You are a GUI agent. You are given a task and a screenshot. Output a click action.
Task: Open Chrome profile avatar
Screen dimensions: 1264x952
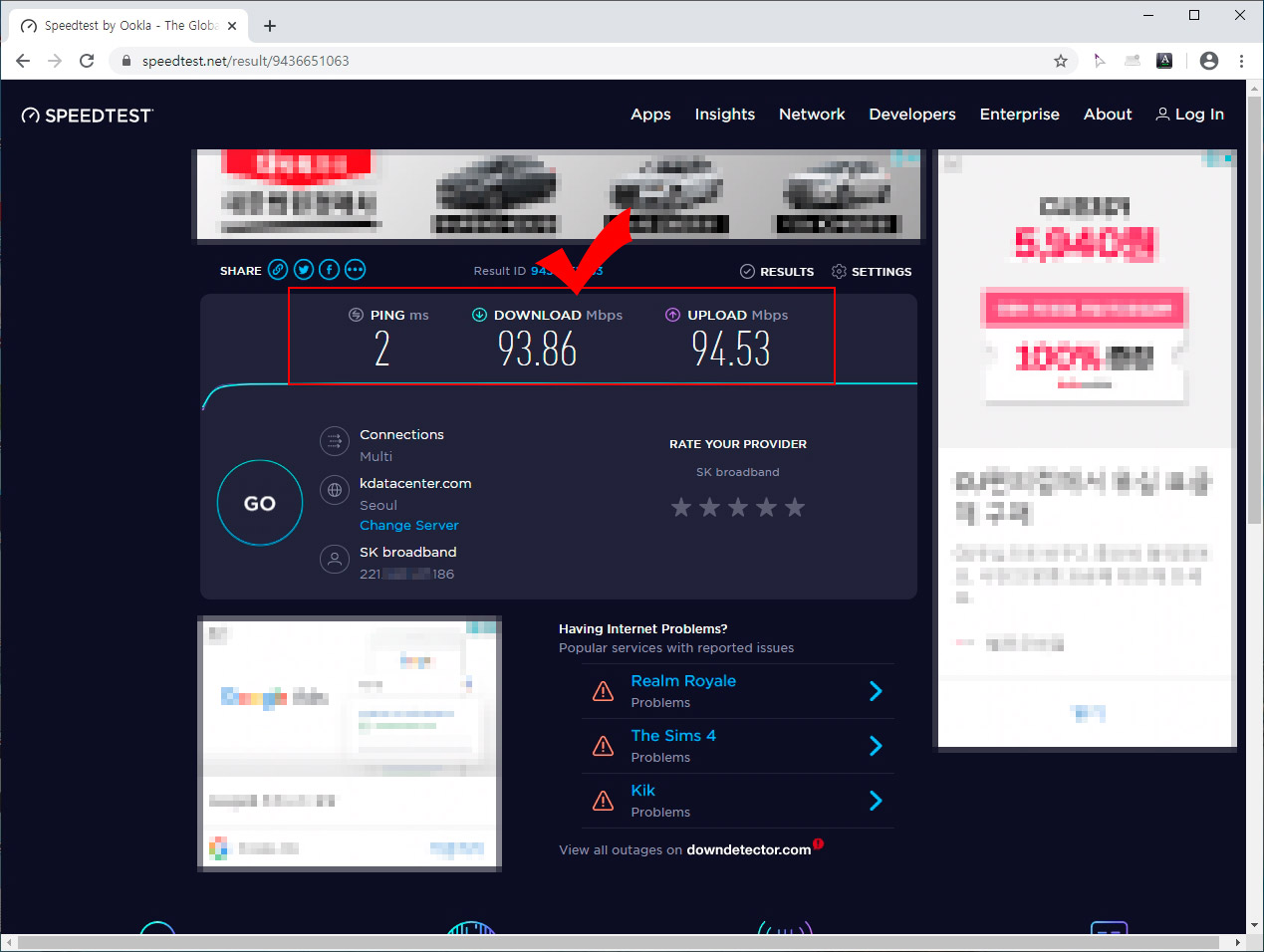[x=1209, y=61]
